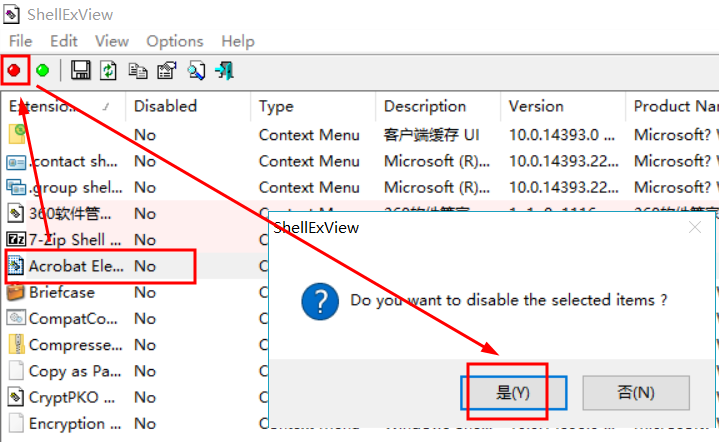
Task: Open the Options menu
Action: [175, 41]
